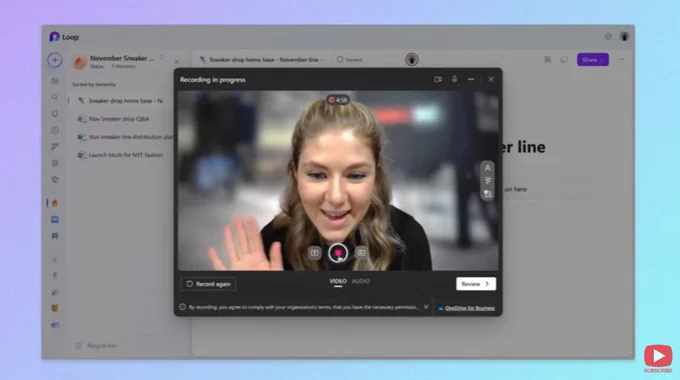
Task: Click 'Sorted by hierarchy' label
Action: pyautogui.click(x=94, y=85)
